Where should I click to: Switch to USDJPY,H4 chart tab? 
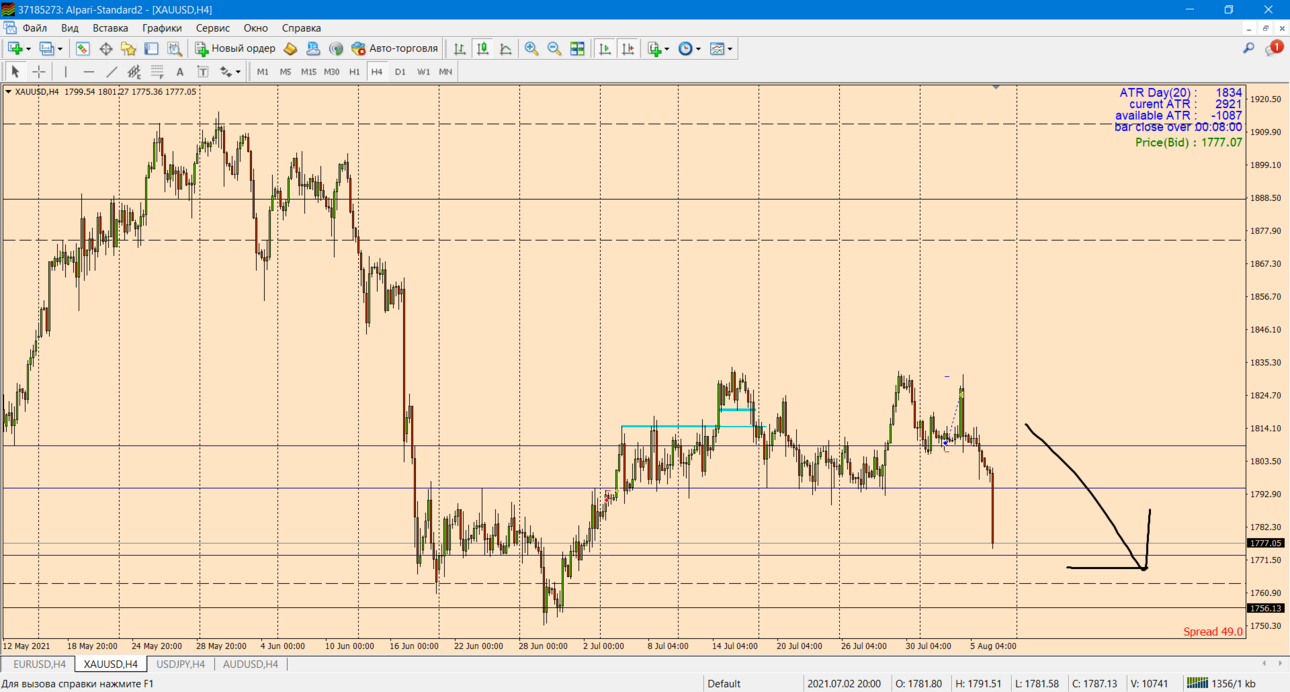(x=181, y=664)
